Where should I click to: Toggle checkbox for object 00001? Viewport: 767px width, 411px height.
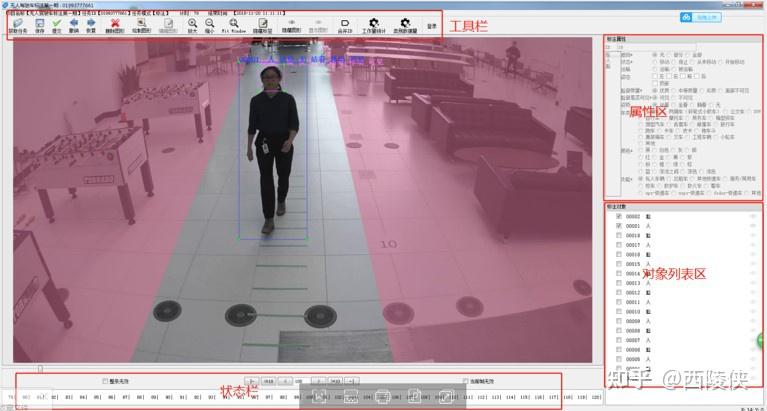pos(619,226)
